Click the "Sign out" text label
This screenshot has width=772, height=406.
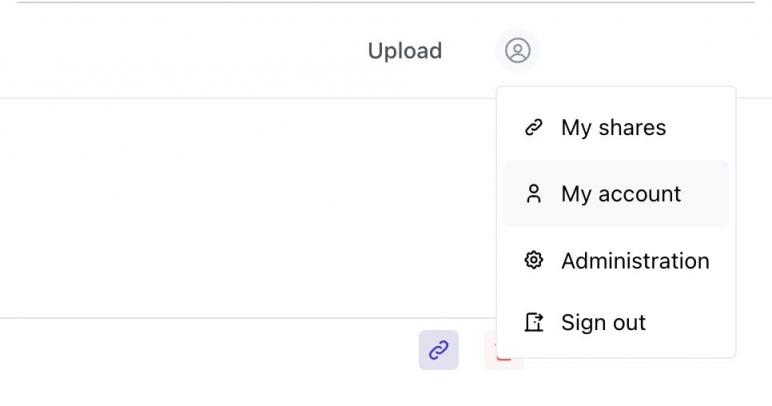pos(603,323)
